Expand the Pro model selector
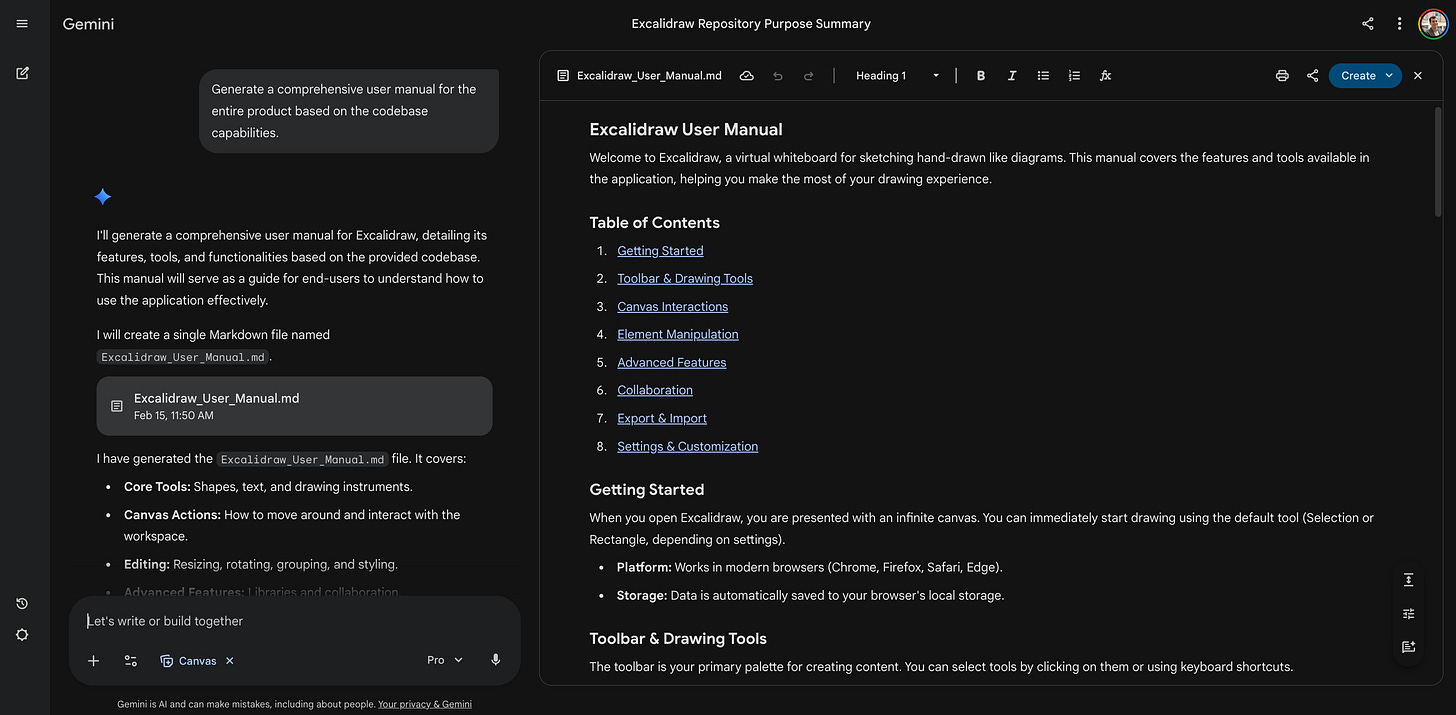The width and height of the screenshot is (1456, 715). point(443,660)
